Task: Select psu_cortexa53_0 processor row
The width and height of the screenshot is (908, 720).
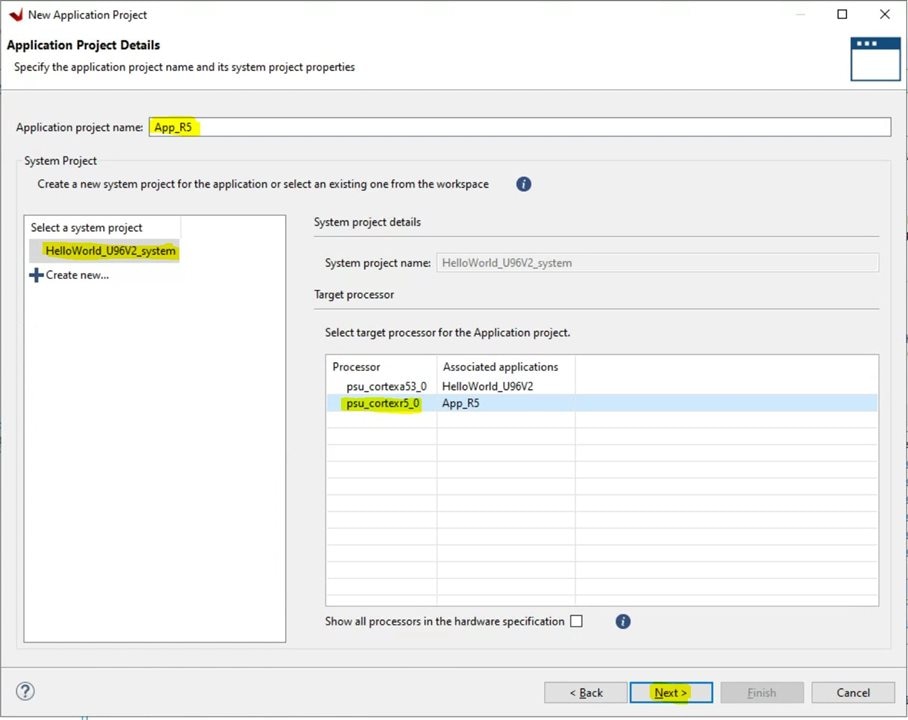Action: pos(379,386)
